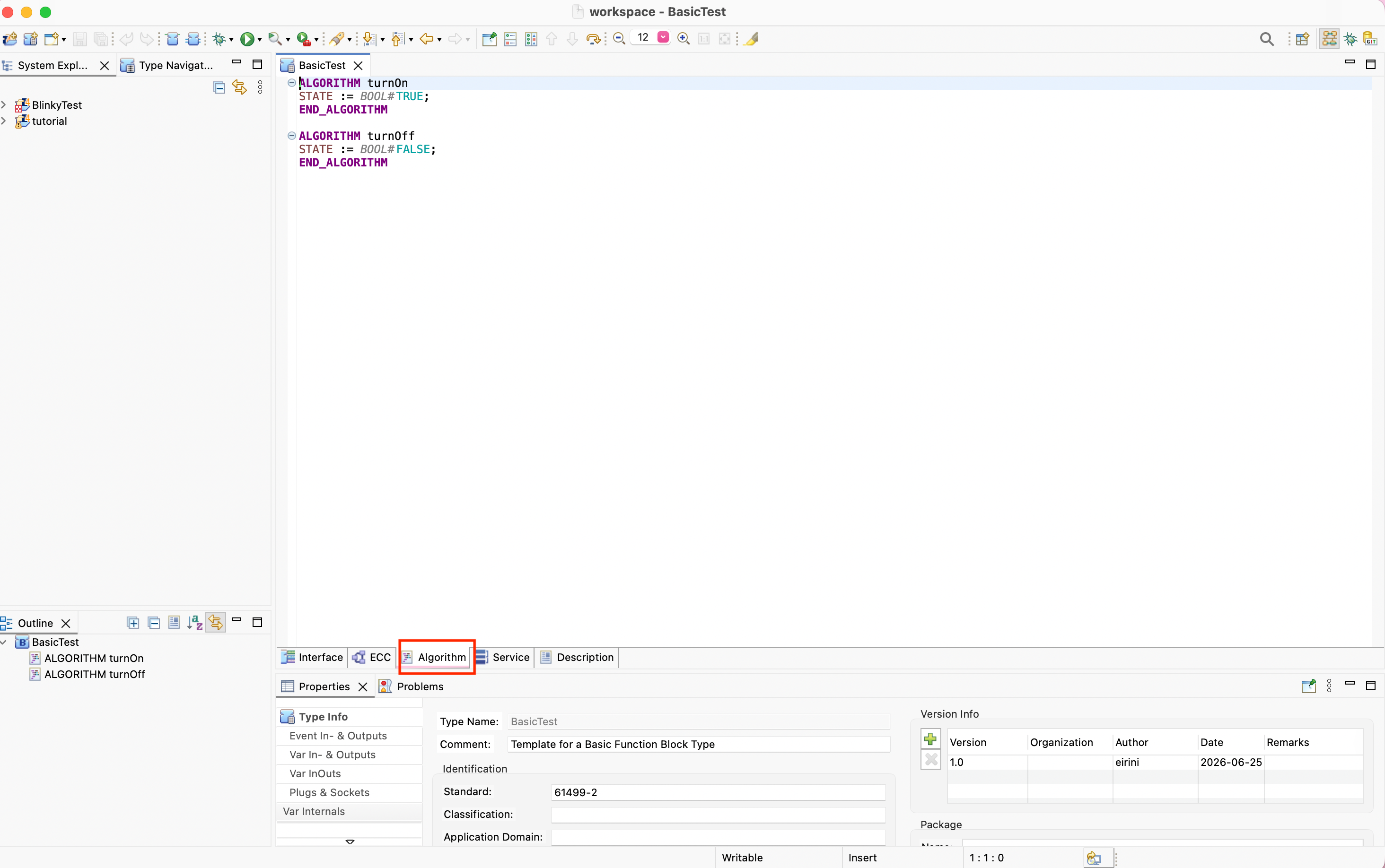Click Collapse All in System Explorer
The width and height of the screenshot is (1385, 868).
pyautogui.click(x=219, y=87)
